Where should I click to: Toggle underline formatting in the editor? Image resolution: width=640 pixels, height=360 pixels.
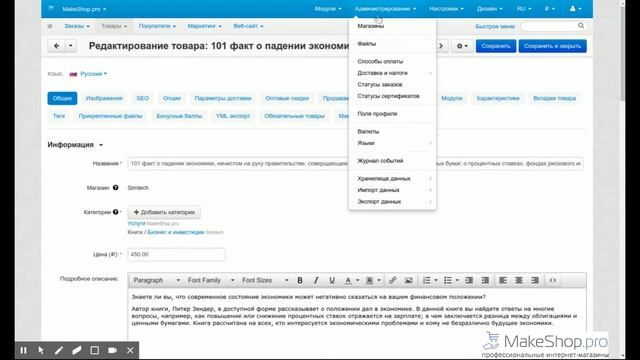point(332,280)
